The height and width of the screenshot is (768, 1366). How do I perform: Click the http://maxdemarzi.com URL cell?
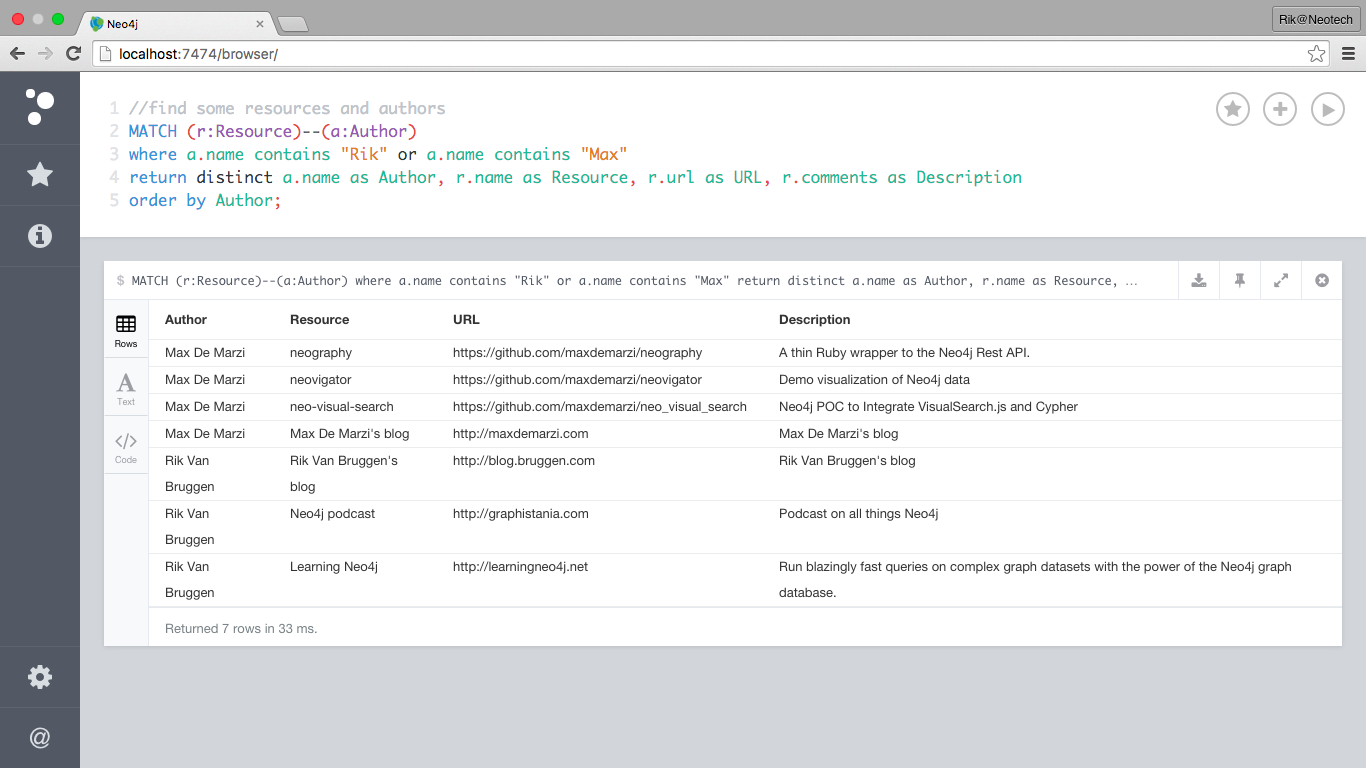coord(521,434)
